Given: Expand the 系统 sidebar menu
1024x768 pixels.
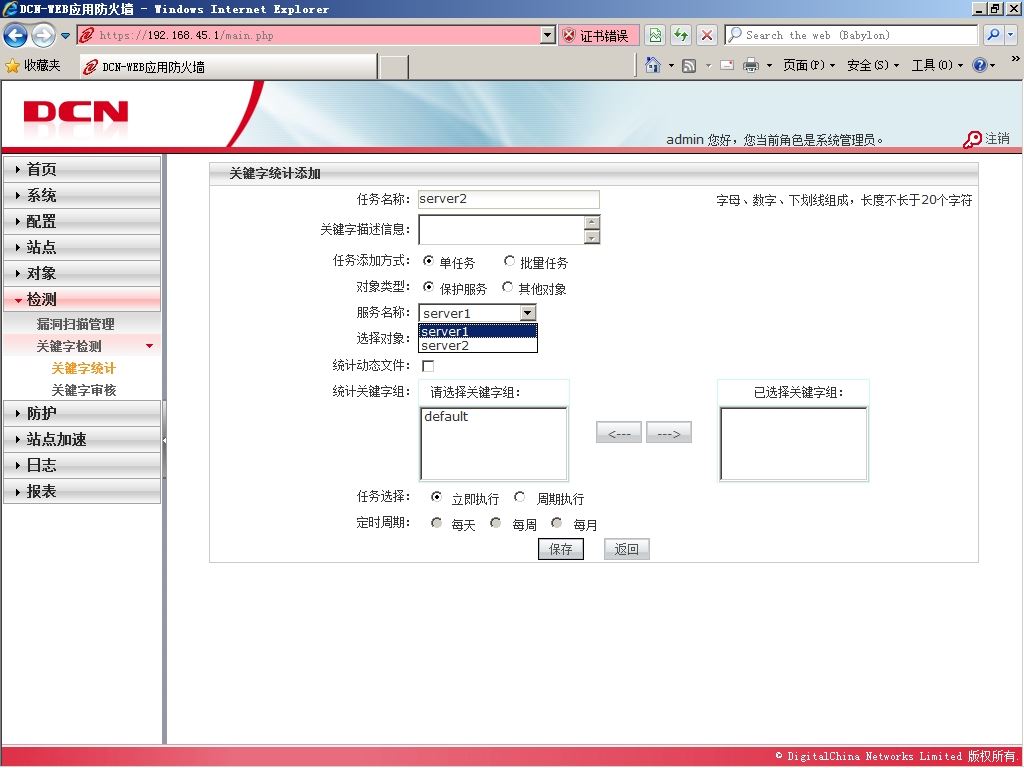Looking at the screenshot, I should [x=82, y=195].
